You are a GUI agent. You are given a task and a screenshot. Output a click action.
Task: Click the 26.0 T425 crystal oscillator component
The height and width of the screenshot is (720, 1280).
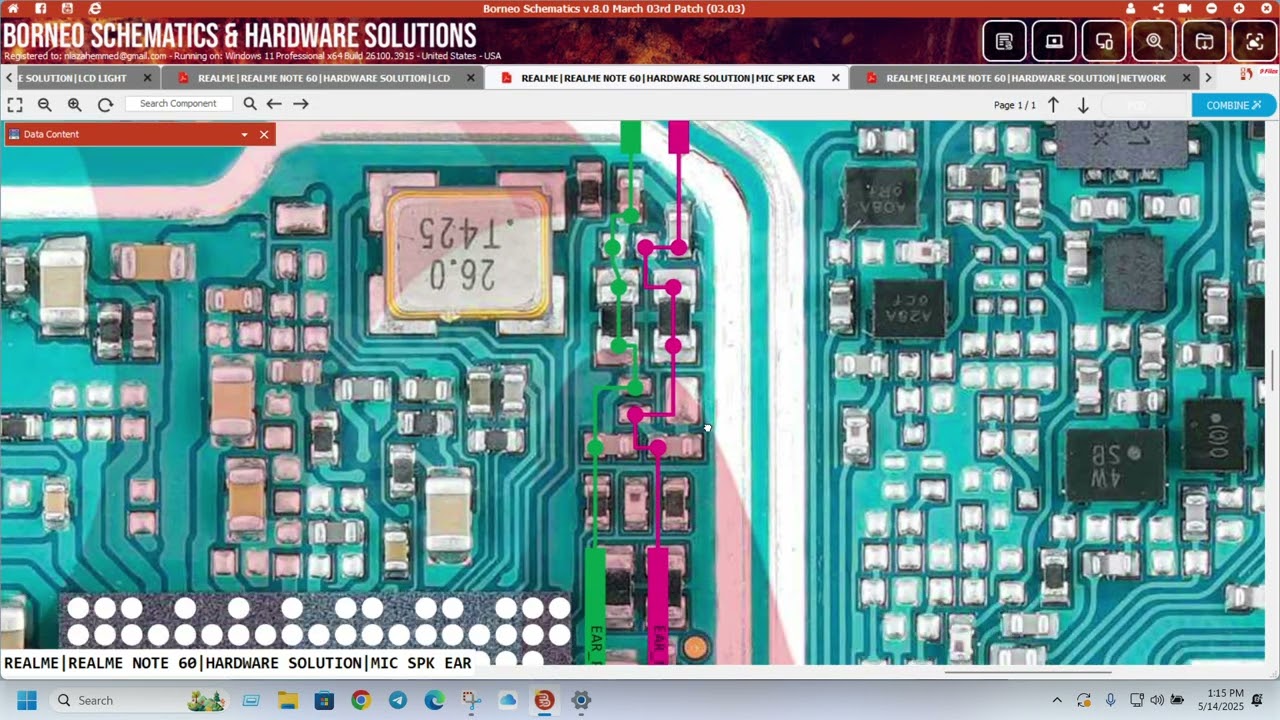coord(468,255)
